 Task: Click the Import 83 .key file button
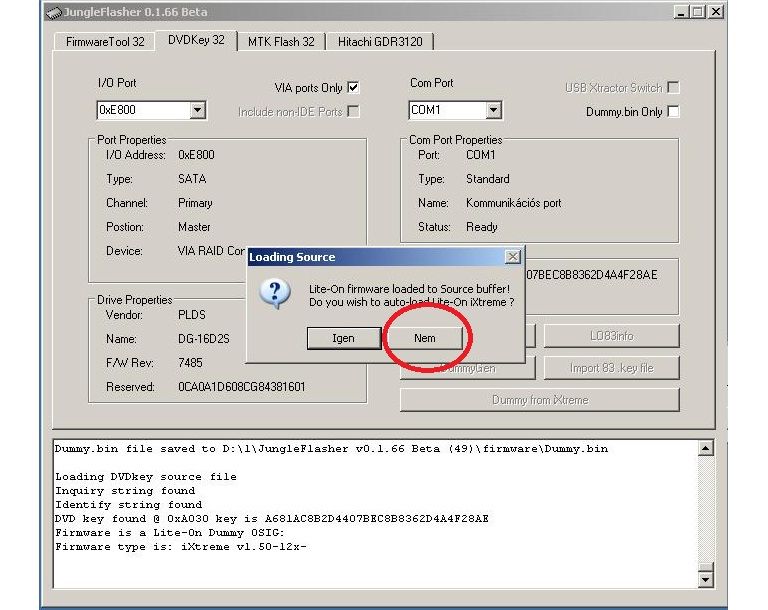(611, 368)
